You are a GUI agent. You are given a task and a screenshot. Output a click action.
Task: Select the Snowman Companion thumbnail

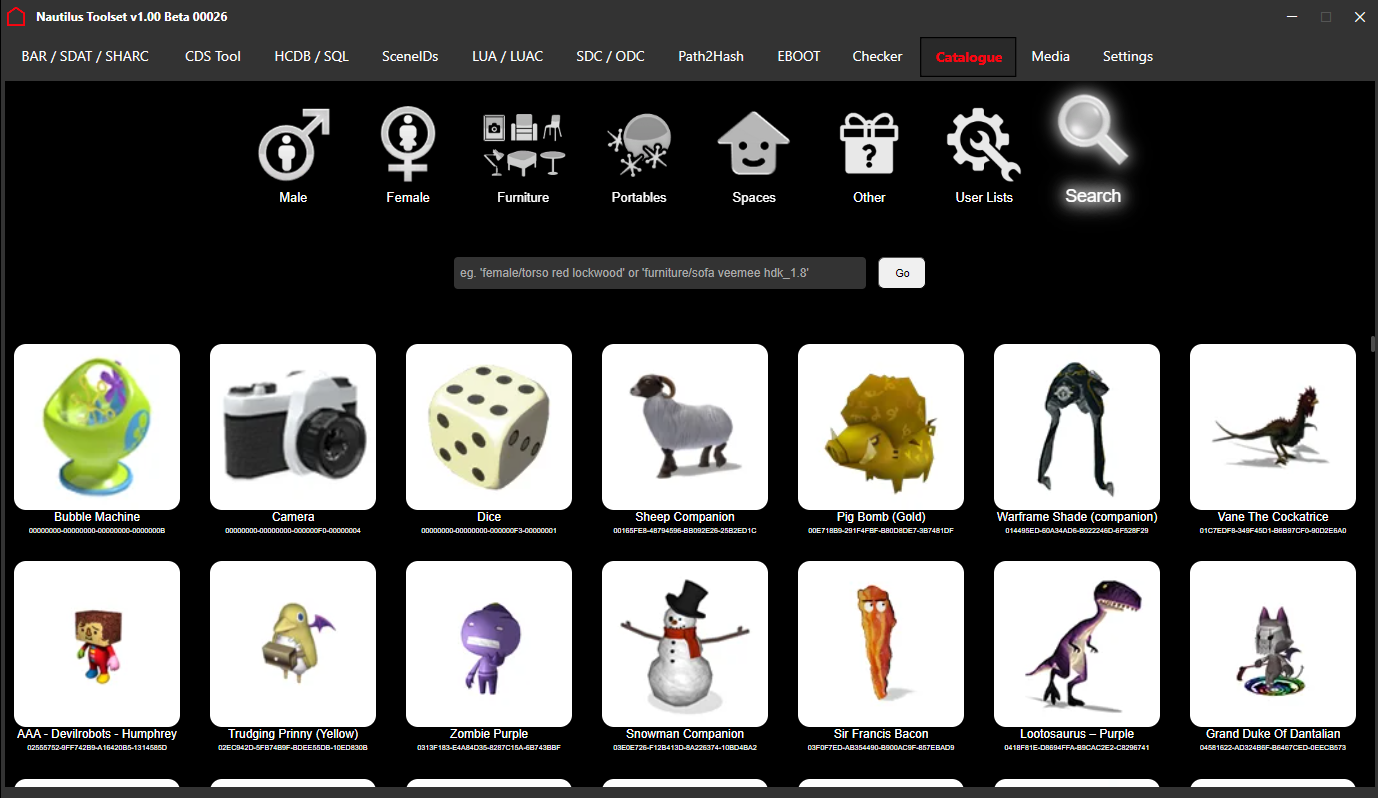point(685,644)
